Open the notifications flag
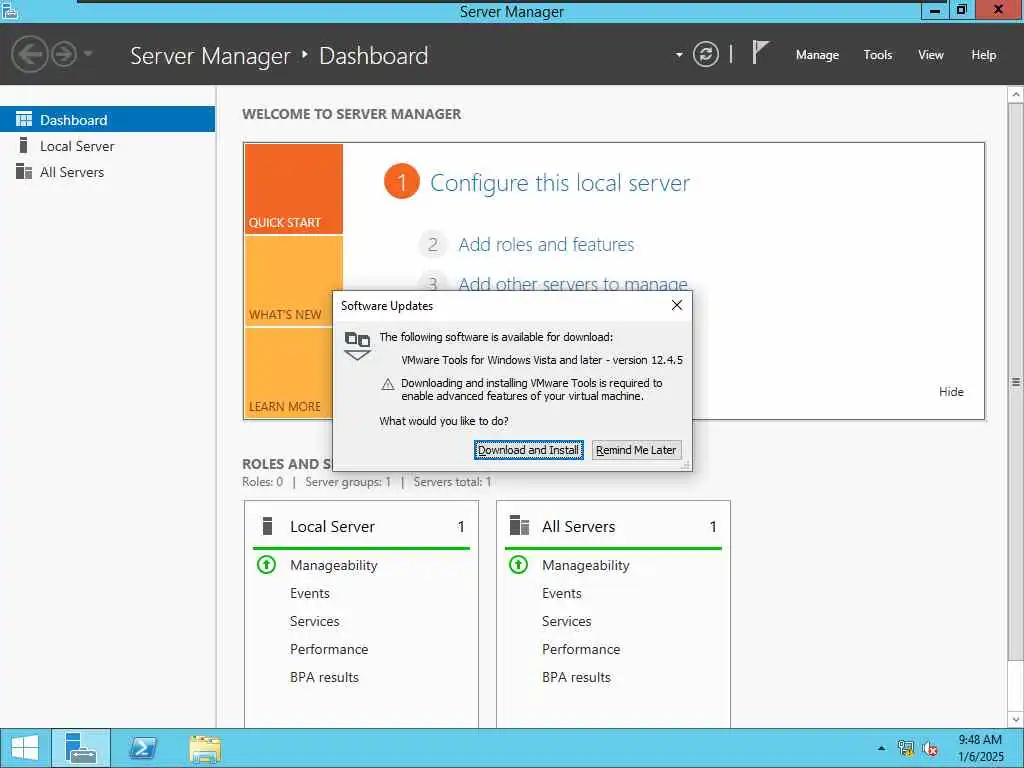1024x768 pixels. (760, 52)
